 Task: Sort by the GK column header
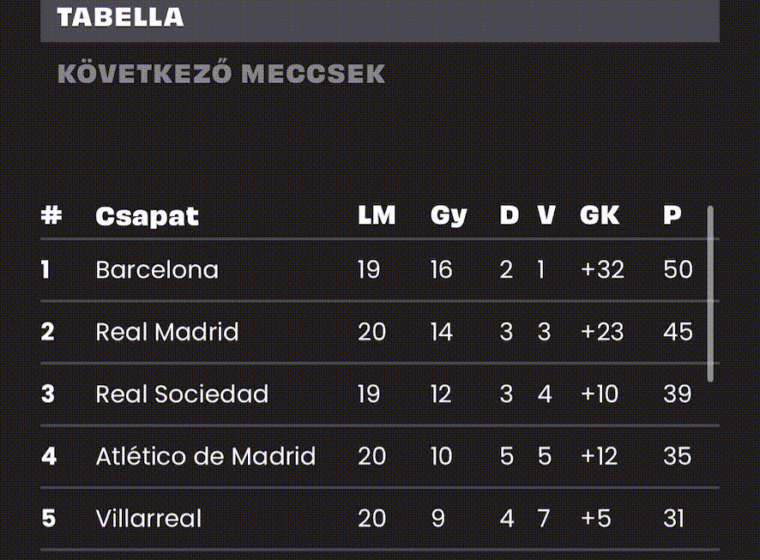coord(600,215)
